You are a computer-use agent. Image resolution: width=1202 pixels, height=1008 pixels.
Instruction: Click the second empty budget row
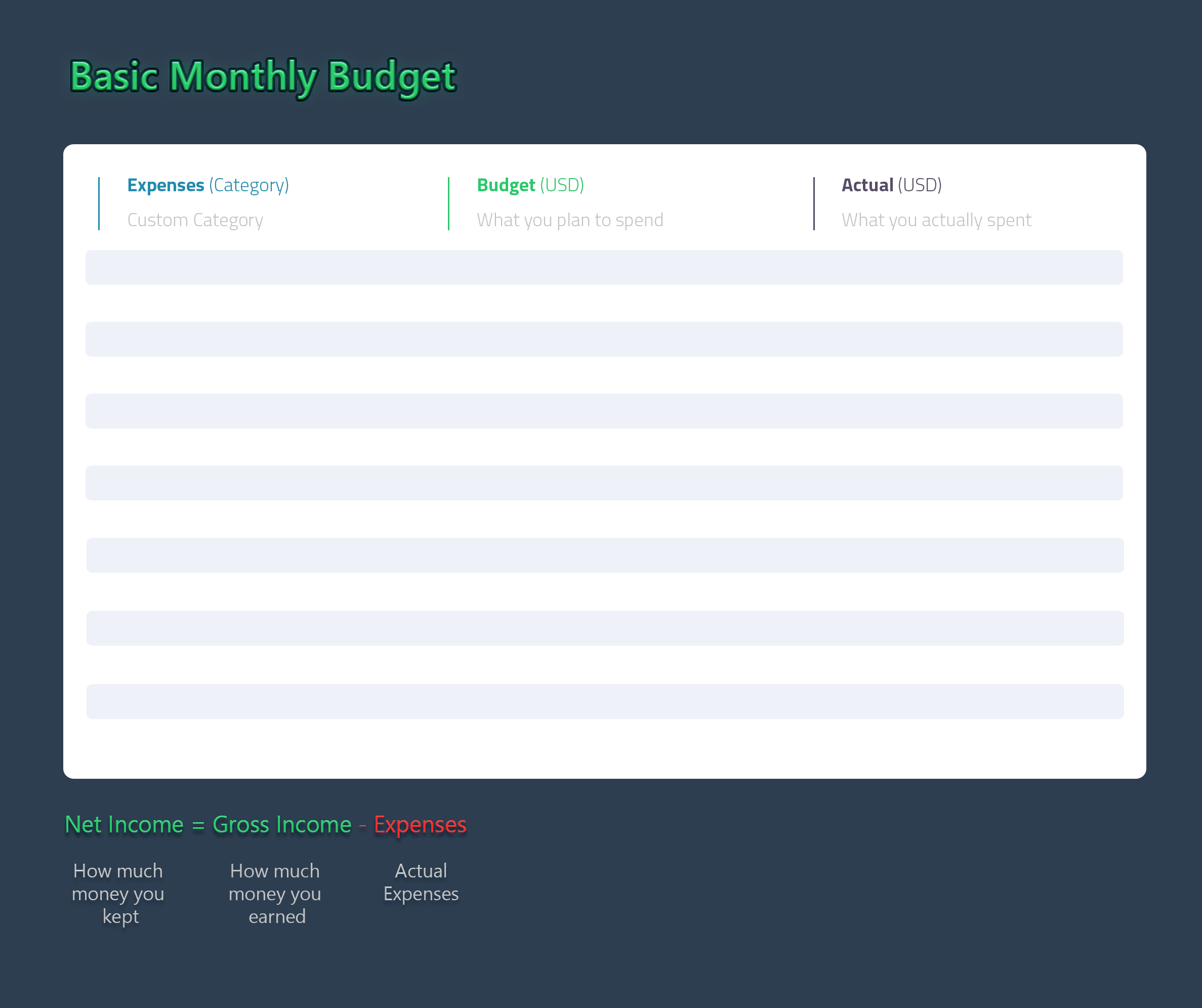pyautogui.click(x=604, y=339)
